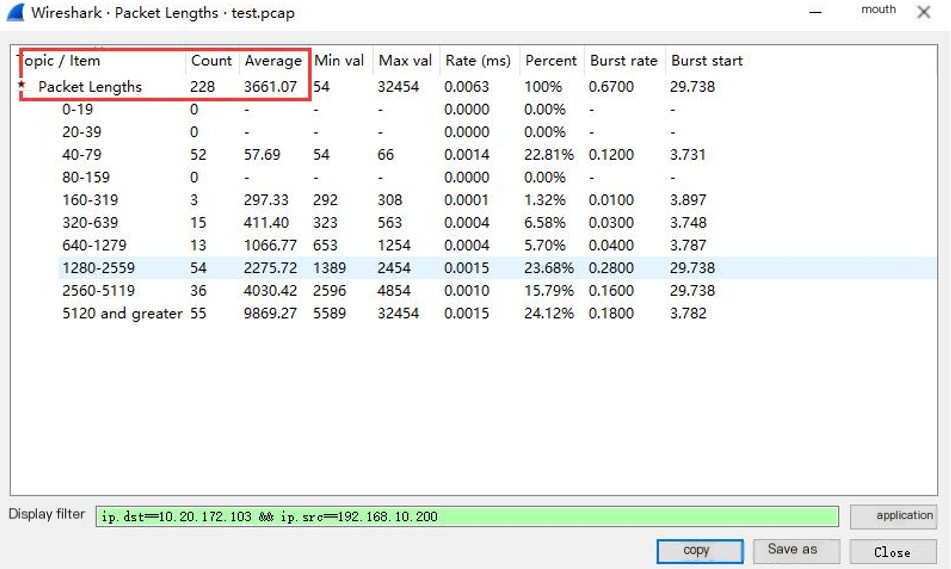The height and width of the screenshot is (569, 951).
Task: Sort by Burst rate column header
Action: [x=623, y=61]
